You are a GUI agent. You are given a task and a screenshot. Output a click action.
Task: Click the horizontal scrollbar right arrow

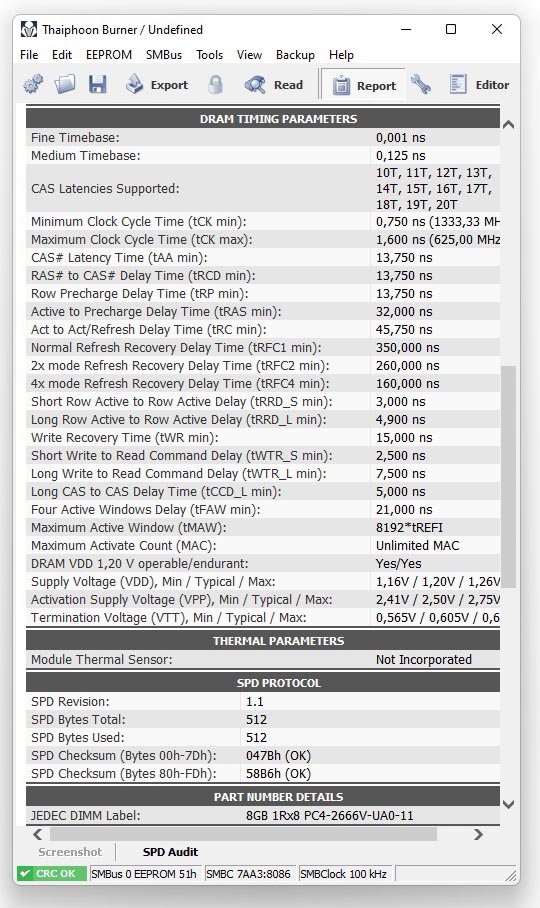coord(478,834)
